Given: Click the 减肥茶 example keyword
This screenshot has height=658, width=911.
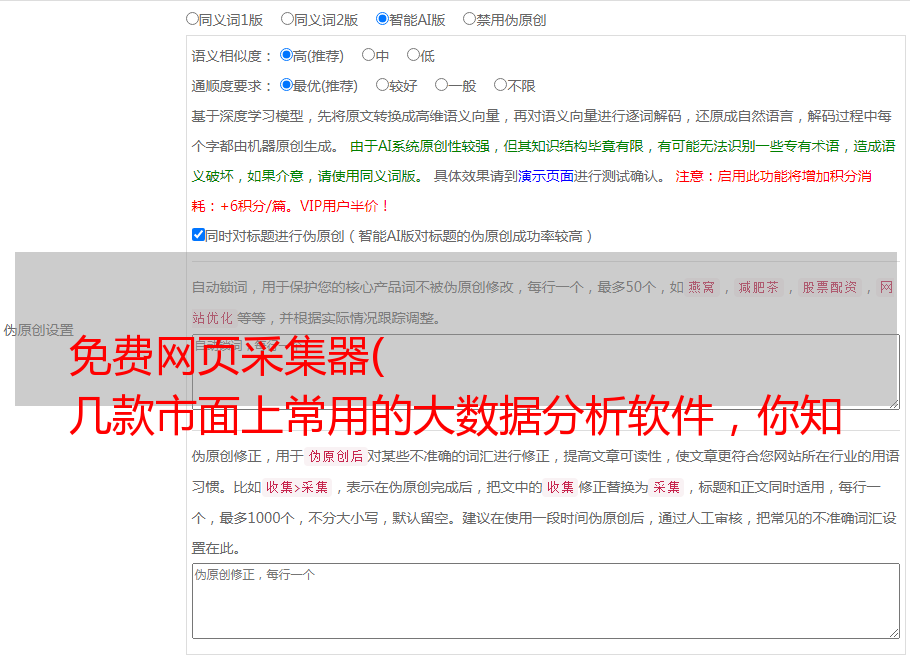Looking at the screenshot, I should point(758,287).
